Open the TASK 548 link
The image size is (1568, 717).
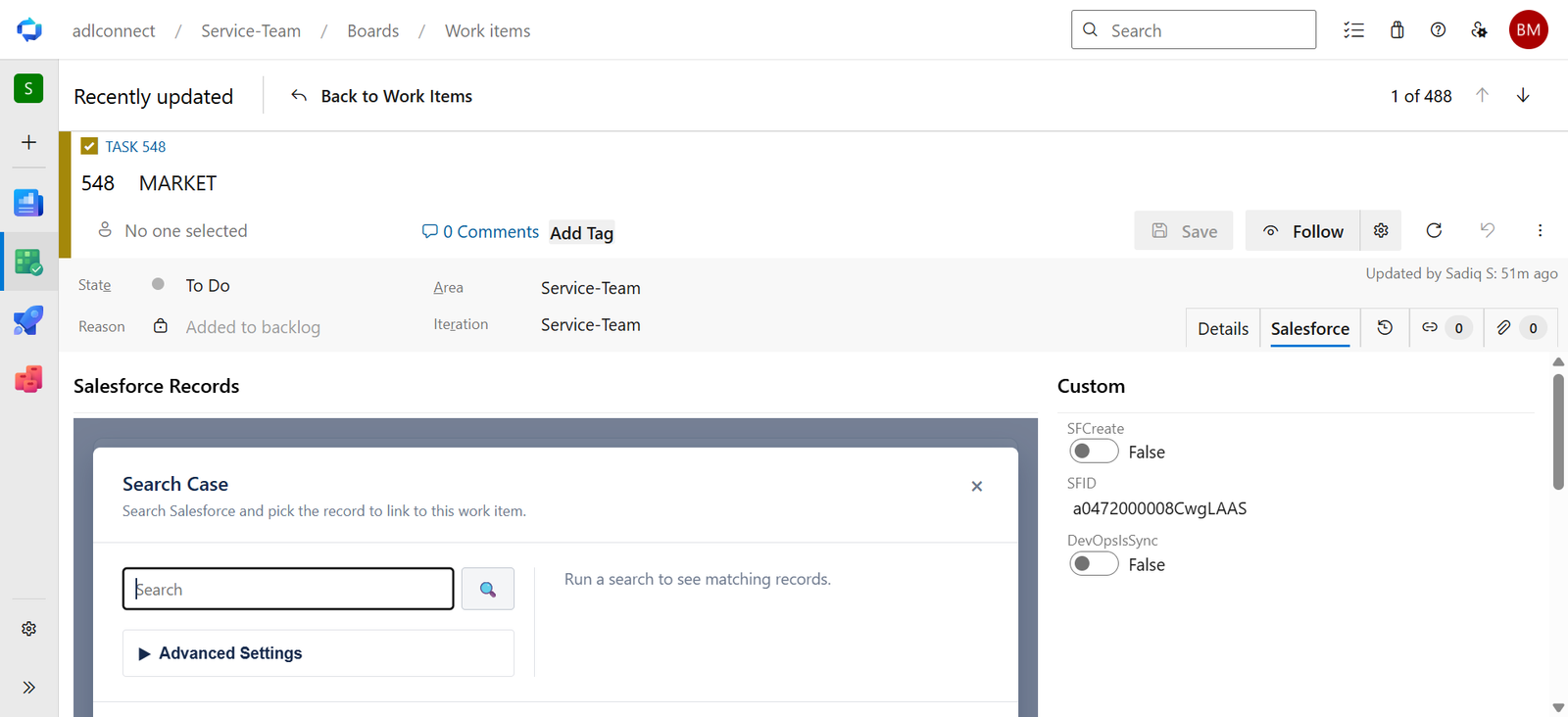(x=135, y=146)
